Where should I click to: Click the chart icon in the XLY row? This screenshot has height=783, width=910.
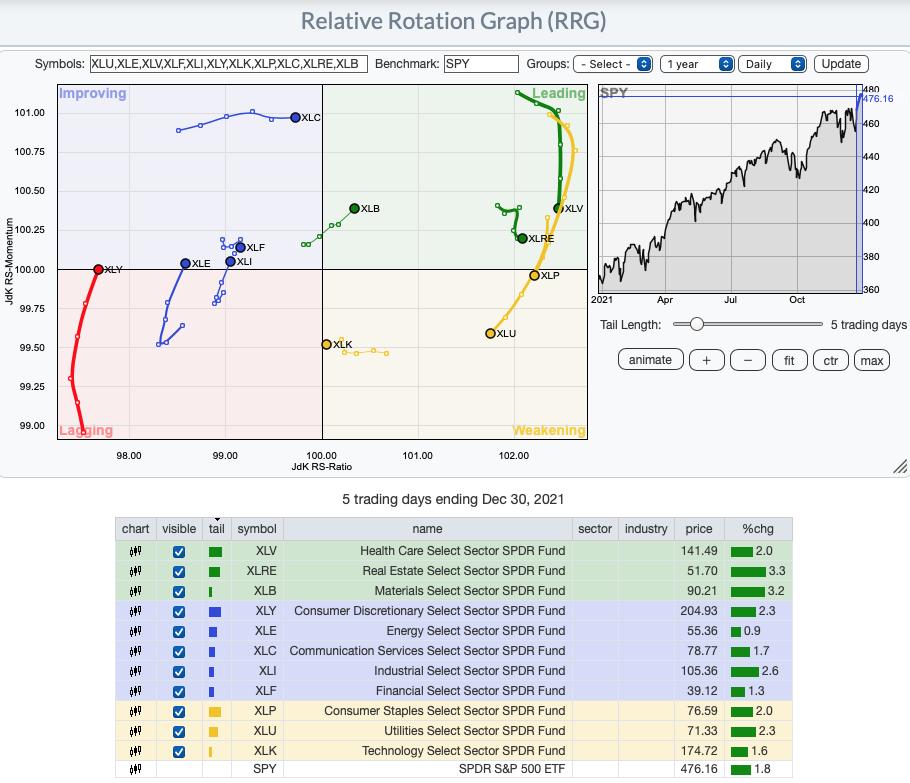click(135, 611)
